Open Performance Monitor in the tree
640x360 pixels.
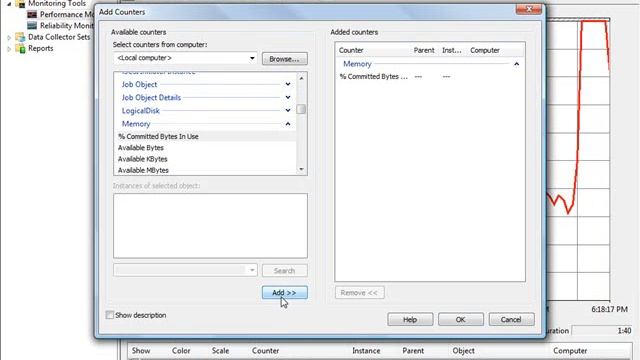[67, 14]
